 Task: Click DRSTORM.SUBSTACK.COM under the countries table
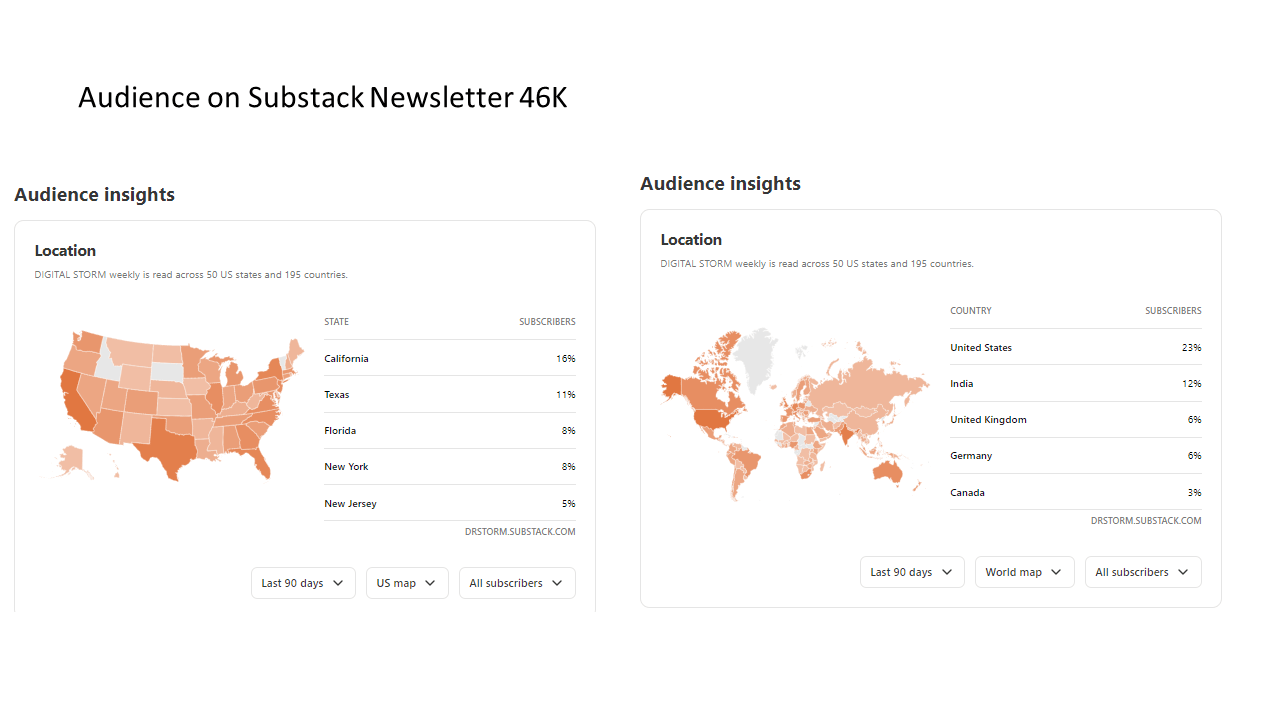(x=1146, y=521)
